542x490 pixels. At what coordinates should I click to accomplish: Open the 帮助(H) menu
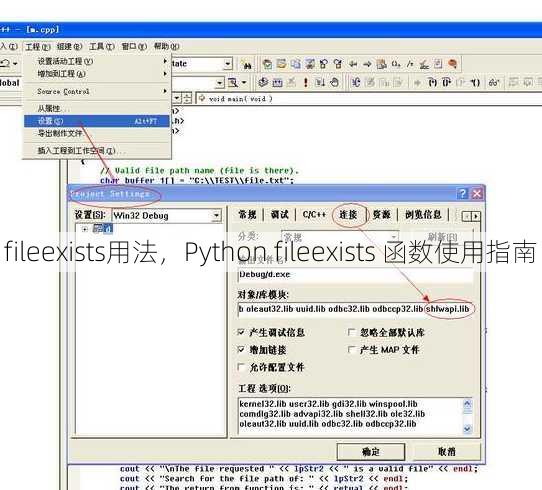[x=167, y=46]
